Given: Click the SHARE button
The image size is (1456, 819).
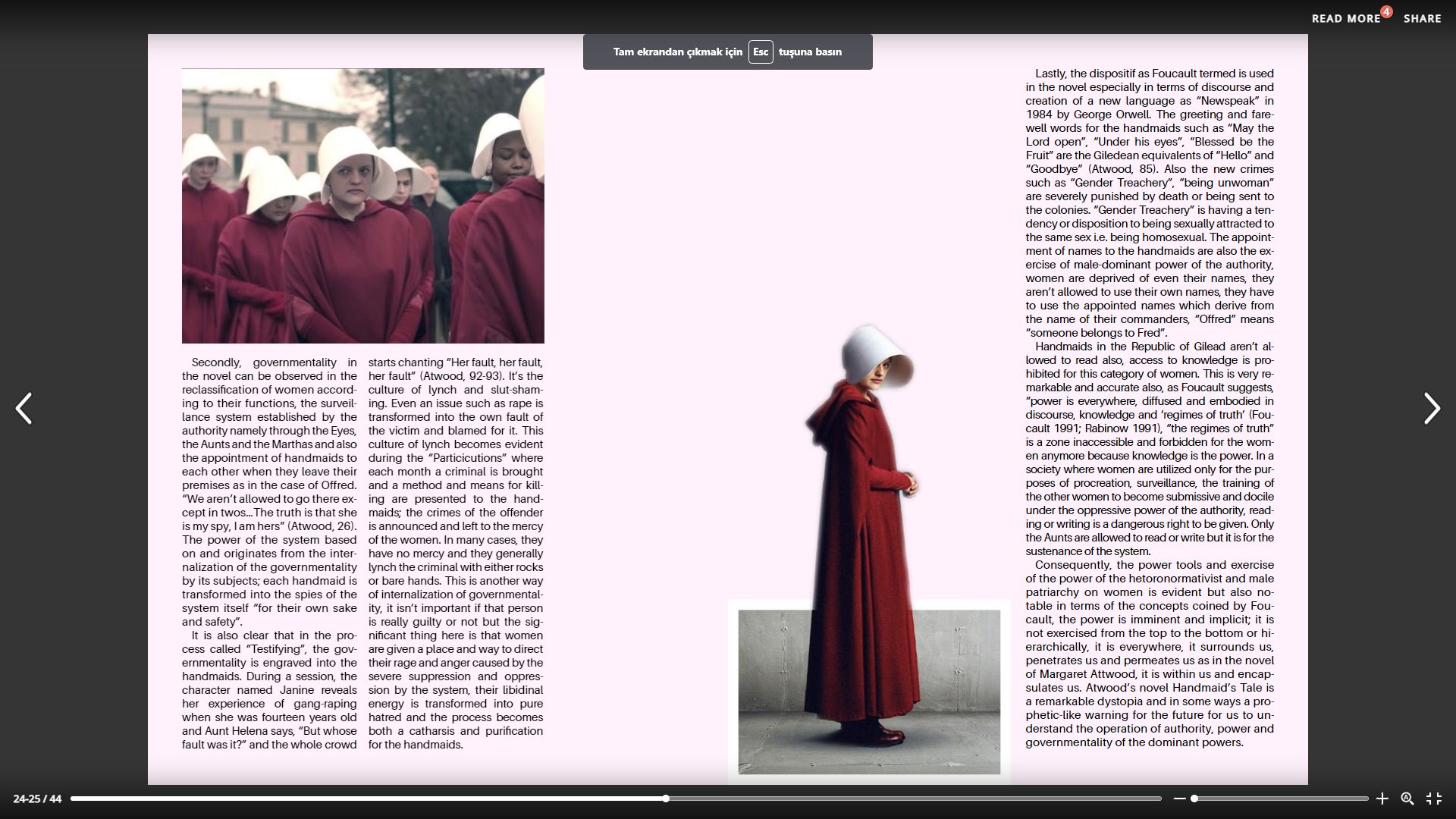Looking at the screenshot, I should [1422, 18].
